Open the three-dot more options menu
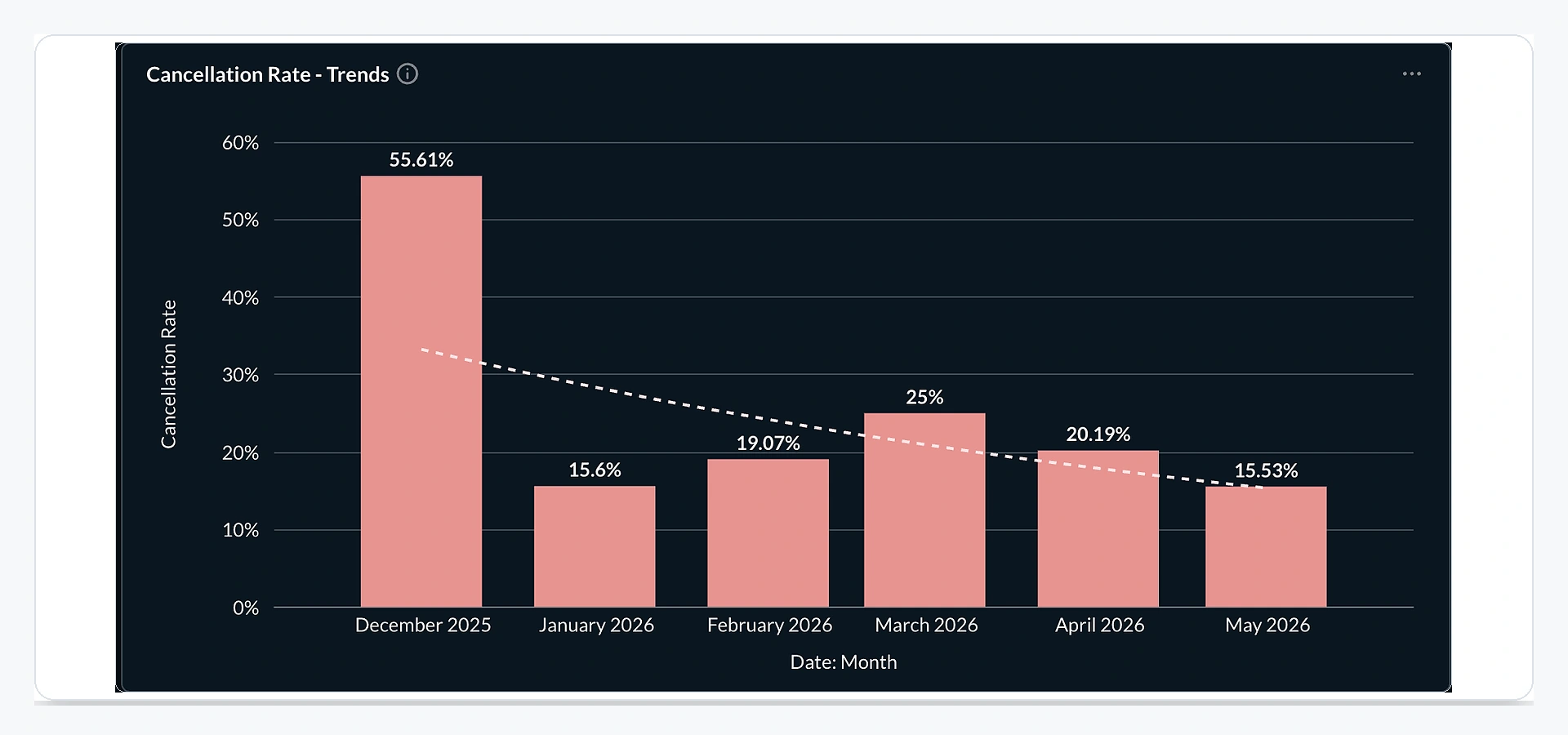The height and width of the screenshot is (735, 1568). pyautogui.click(x=1411, y=73)
